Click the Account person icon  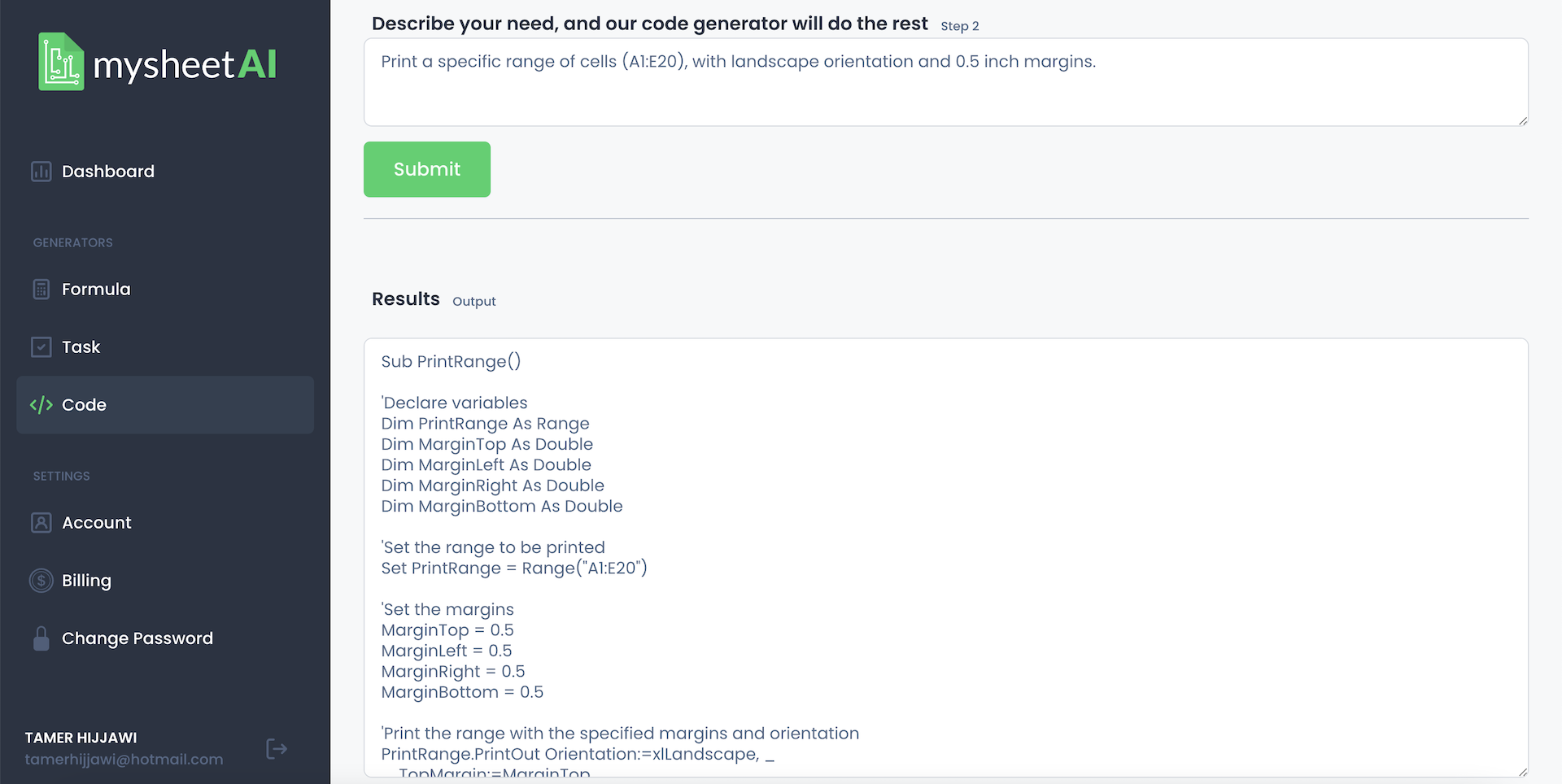[x=41, y=523]
